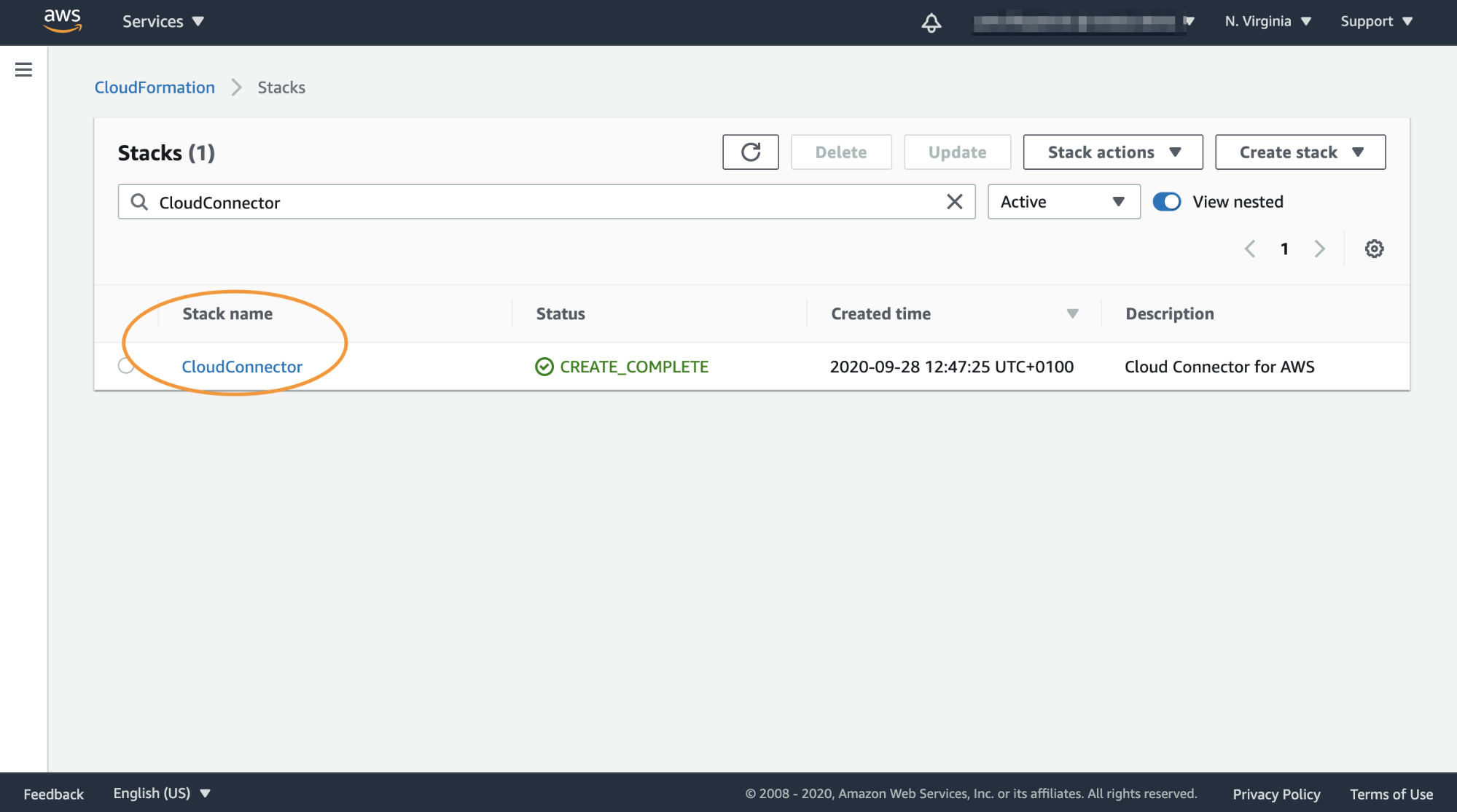Click the Stacks breadcrumb text

(281, 87)
